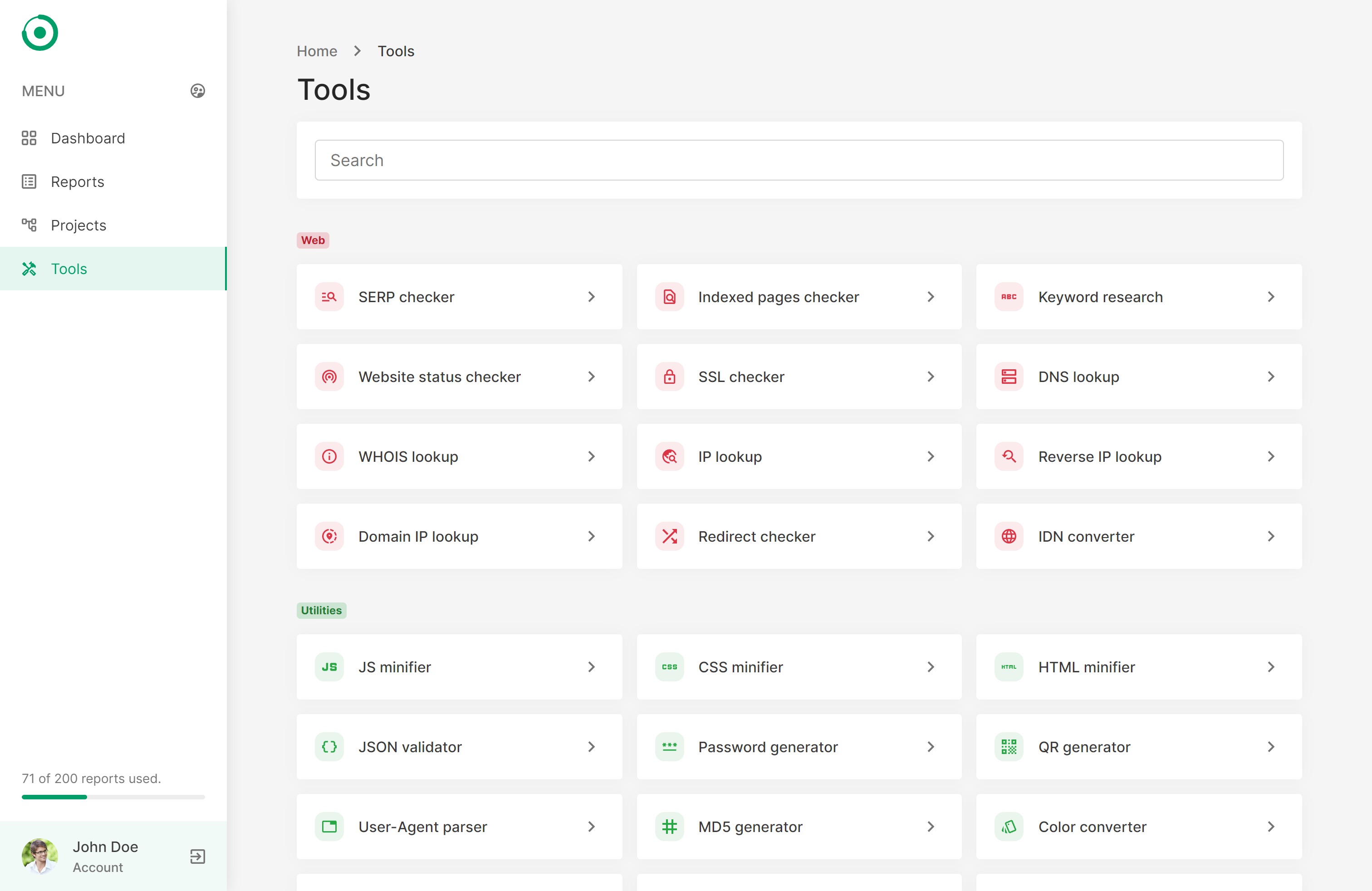Click the logout icon next to John Doe

(197, 857)
